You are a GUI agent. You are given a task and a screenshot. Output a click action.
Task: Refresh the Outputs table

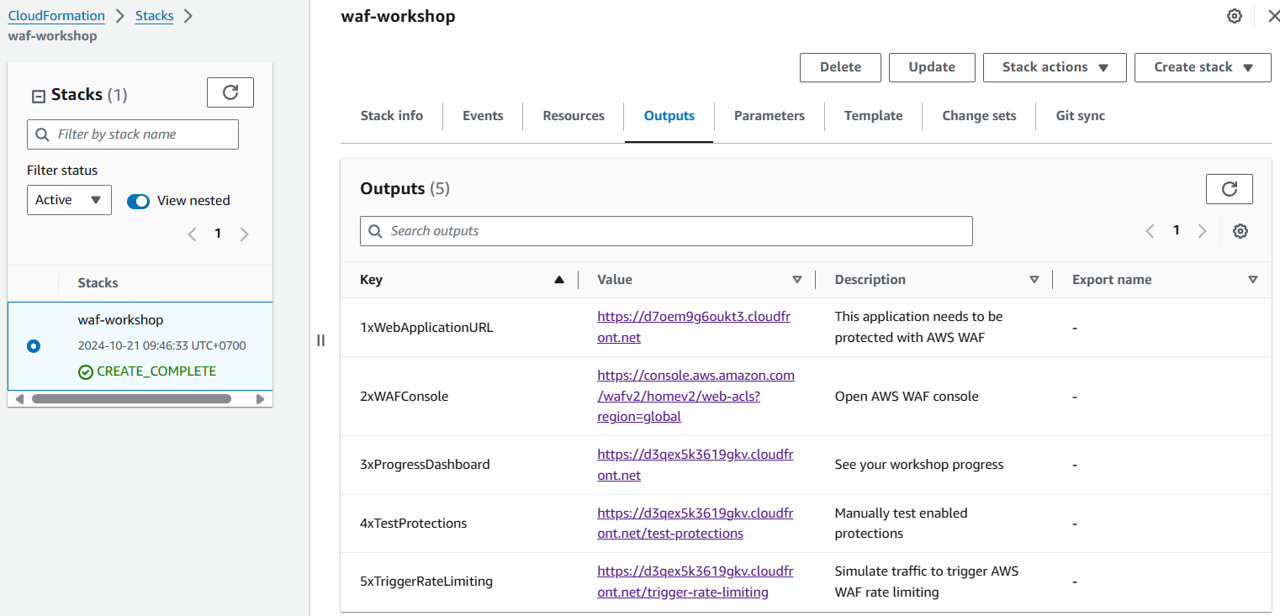1229,189
